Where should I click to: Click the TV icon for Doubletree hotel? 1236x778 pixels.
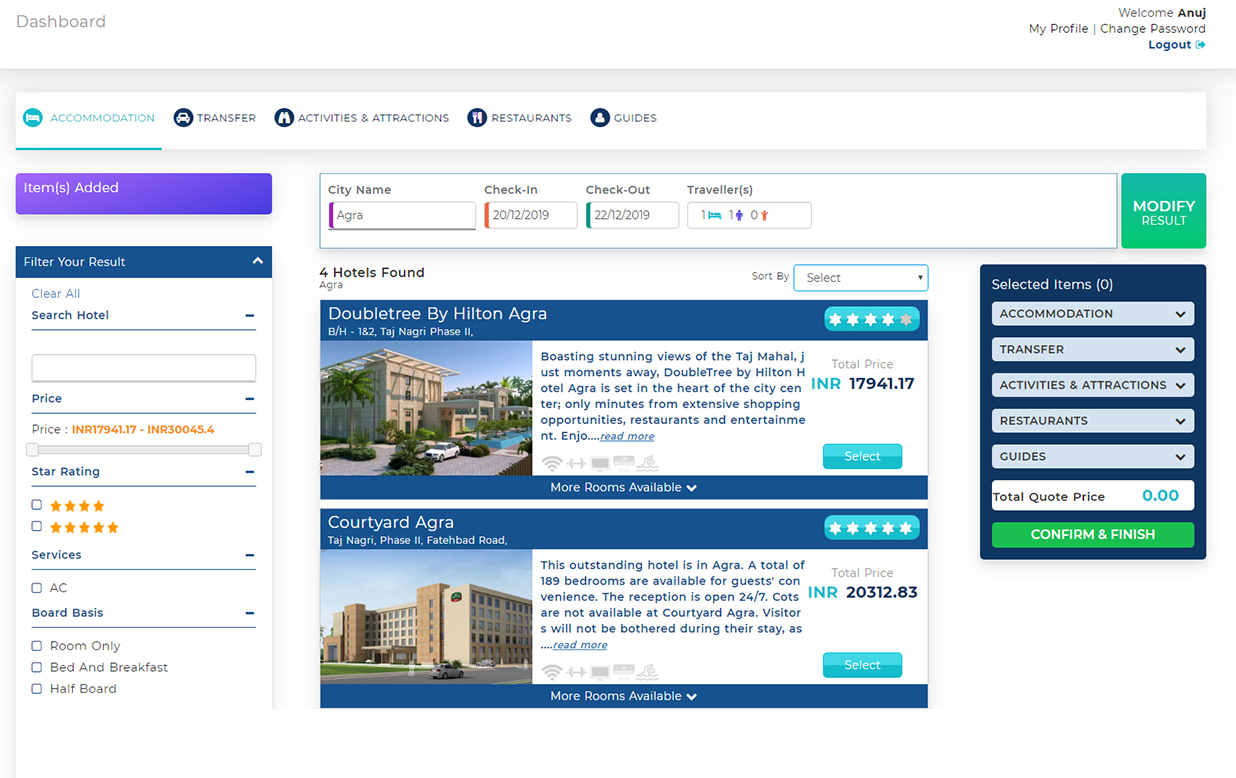(x=600, y=463)
